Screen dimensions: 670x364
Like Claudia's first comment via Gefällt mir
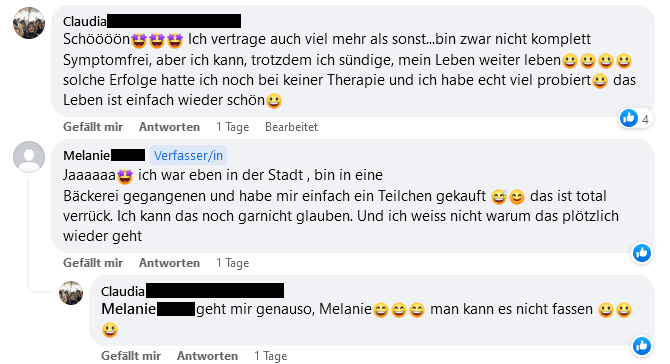pos(93,127)
